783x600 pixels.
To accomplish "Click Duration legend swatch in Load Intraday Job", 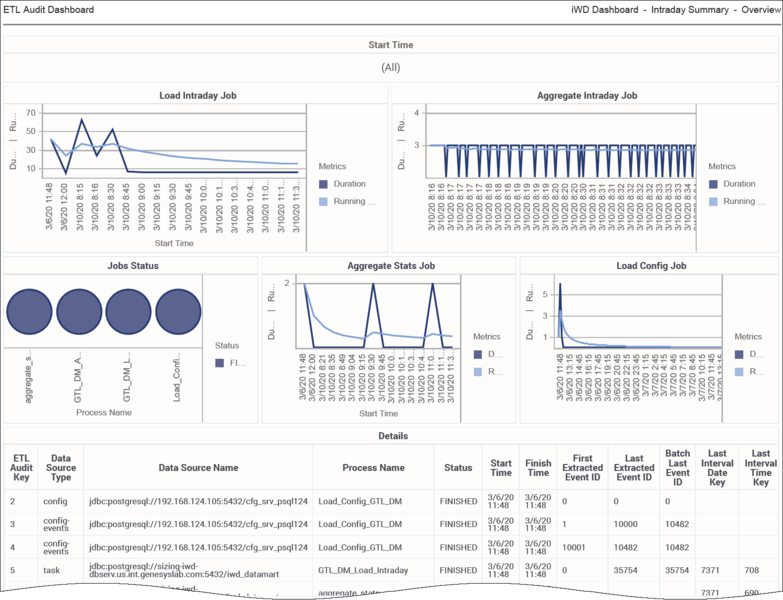I will coord(323,184).
